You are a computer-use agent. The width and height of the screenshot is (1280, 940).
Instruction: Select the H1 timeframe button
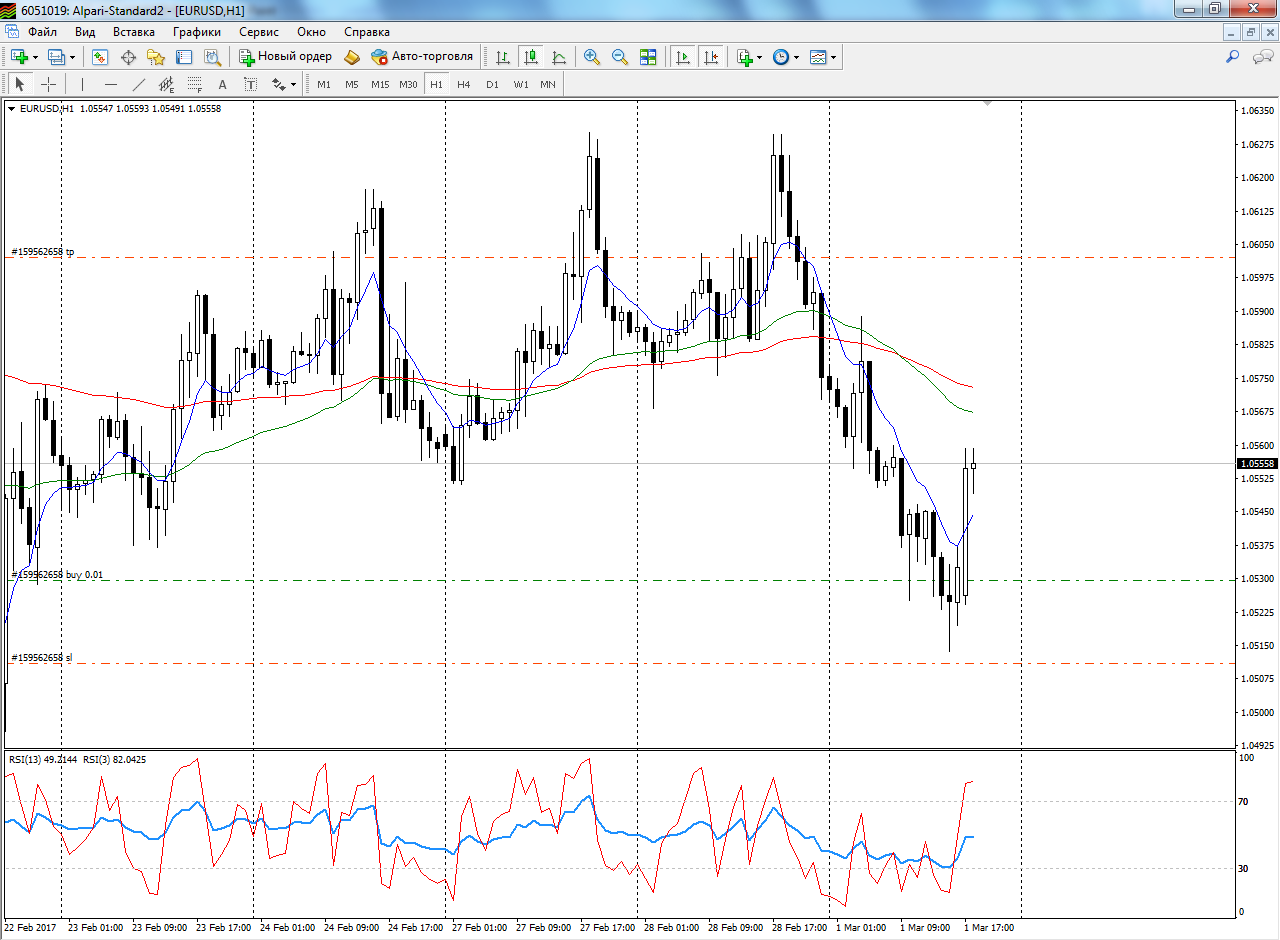click(436, 84)
